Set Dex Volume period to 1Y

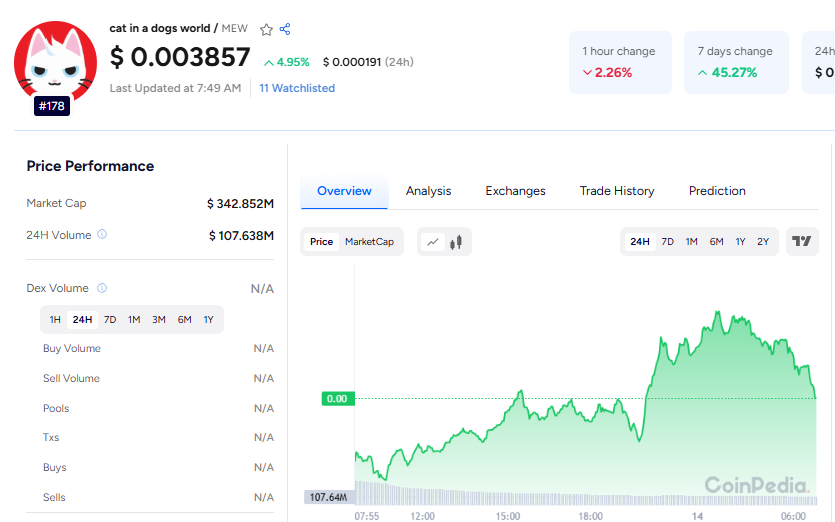click(208, 320)
